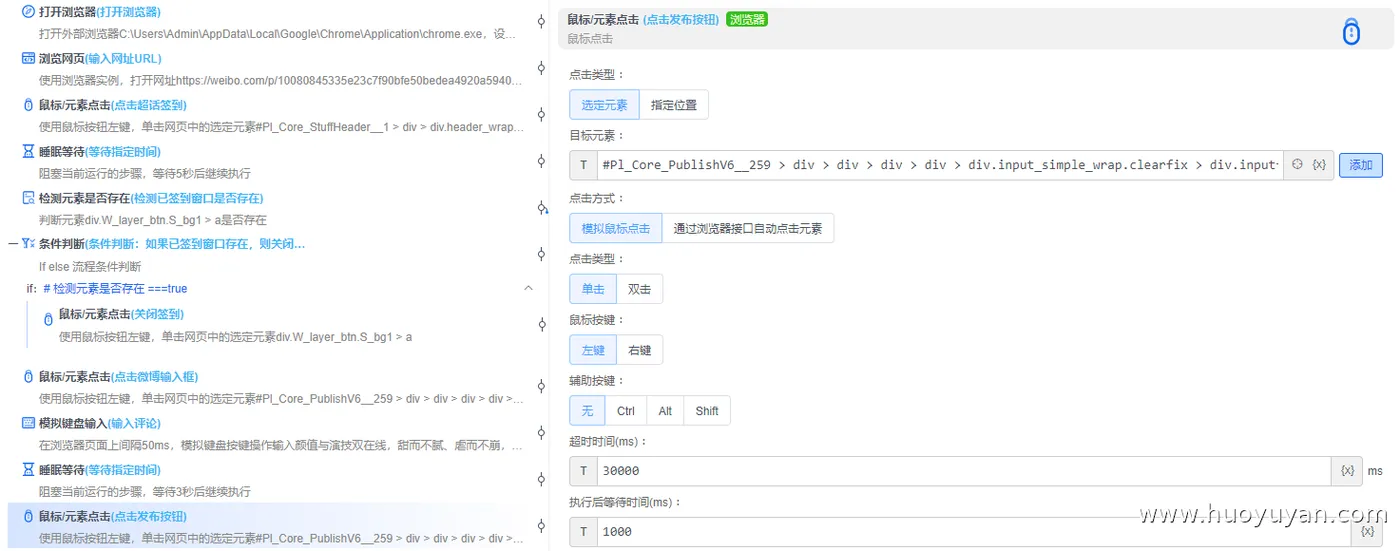Click the 'If else 流程条件判断' description text
This screenshot has width=1400, height=551.
coord(90,267)
